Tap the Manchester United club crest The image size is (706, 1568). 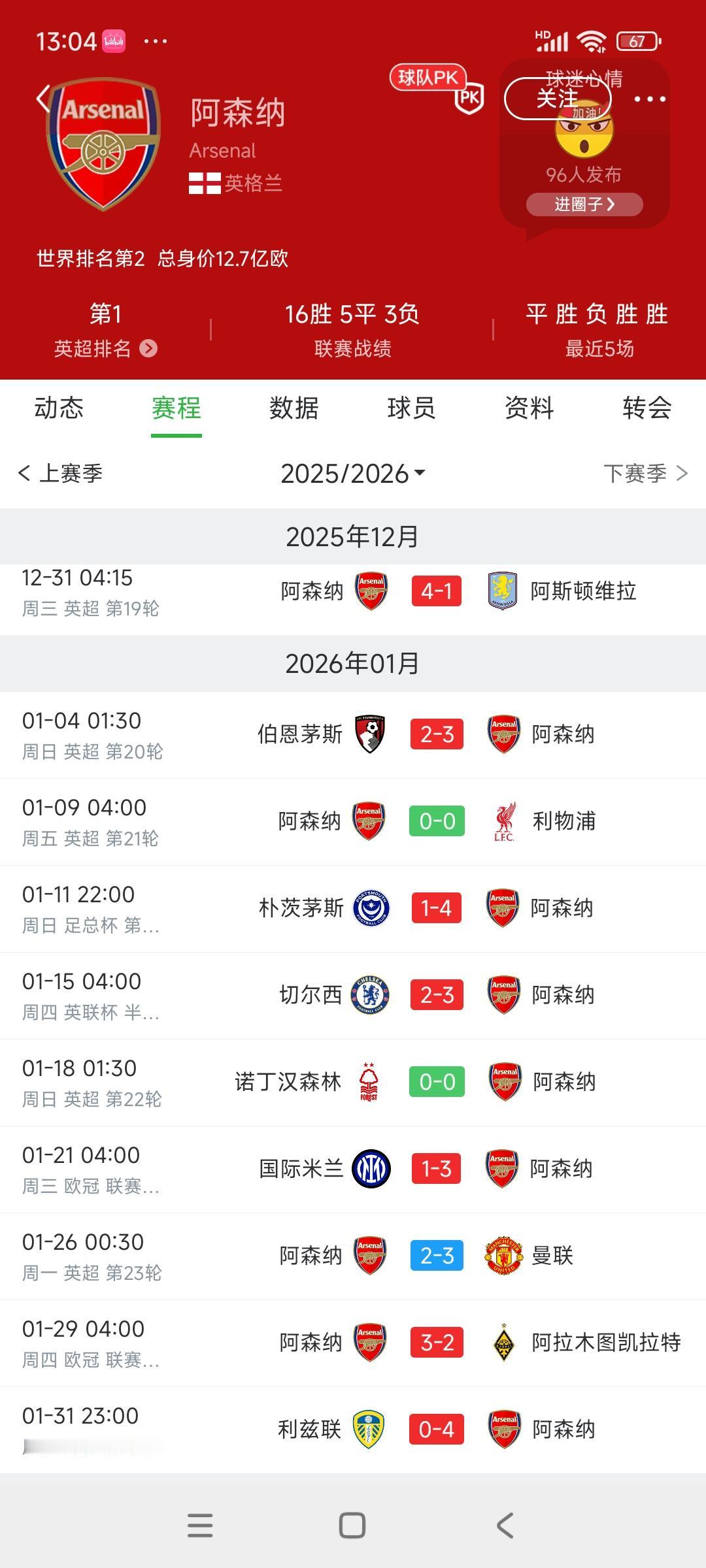click(503, 1256)
